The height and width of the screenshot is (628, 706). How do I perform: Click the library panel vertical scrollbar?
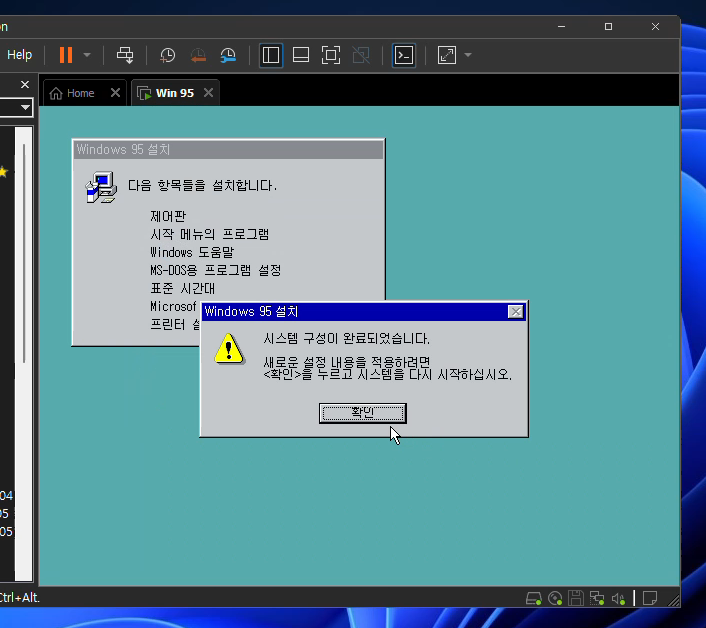(24, 253)
